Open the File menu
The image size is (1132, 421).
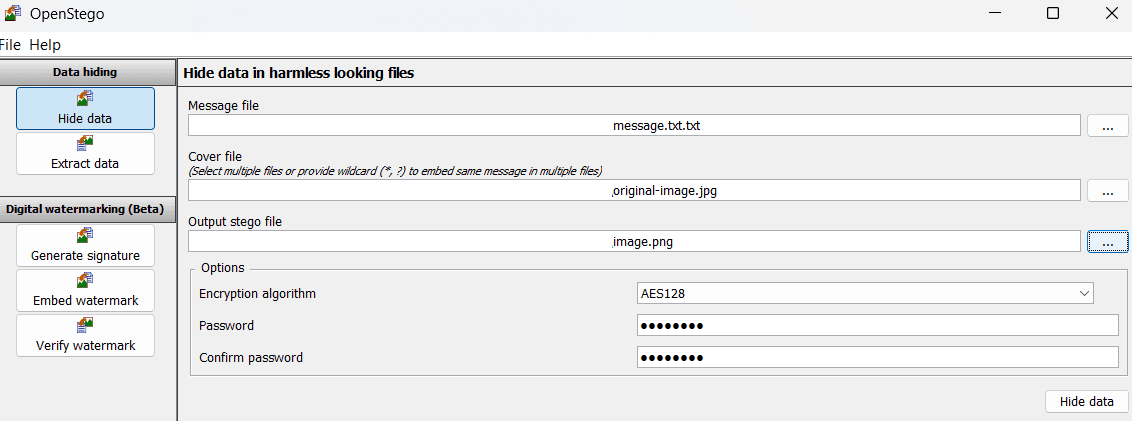pyautogui.click(x=10, y=45)
